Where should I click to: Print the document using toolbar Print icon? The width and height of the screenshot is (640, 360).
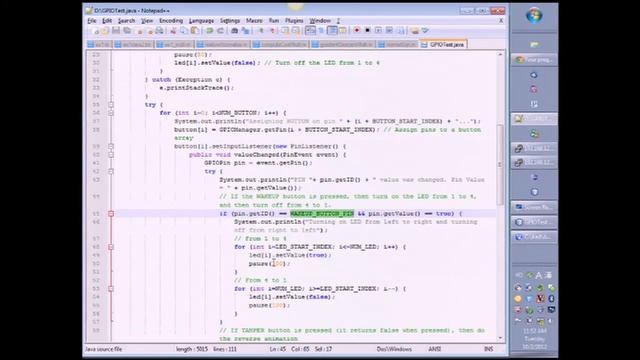[x=160, y=31]
